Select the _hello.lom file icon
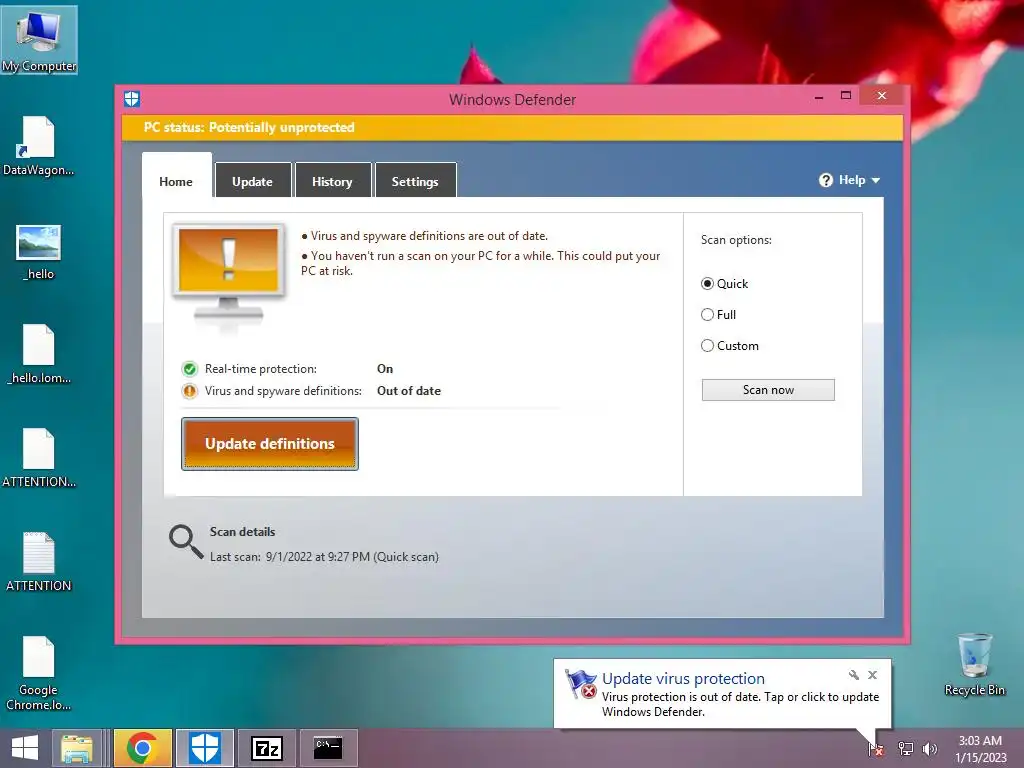Image resolution: width=1024 pixels, height=768 pixels. point(39,354)
